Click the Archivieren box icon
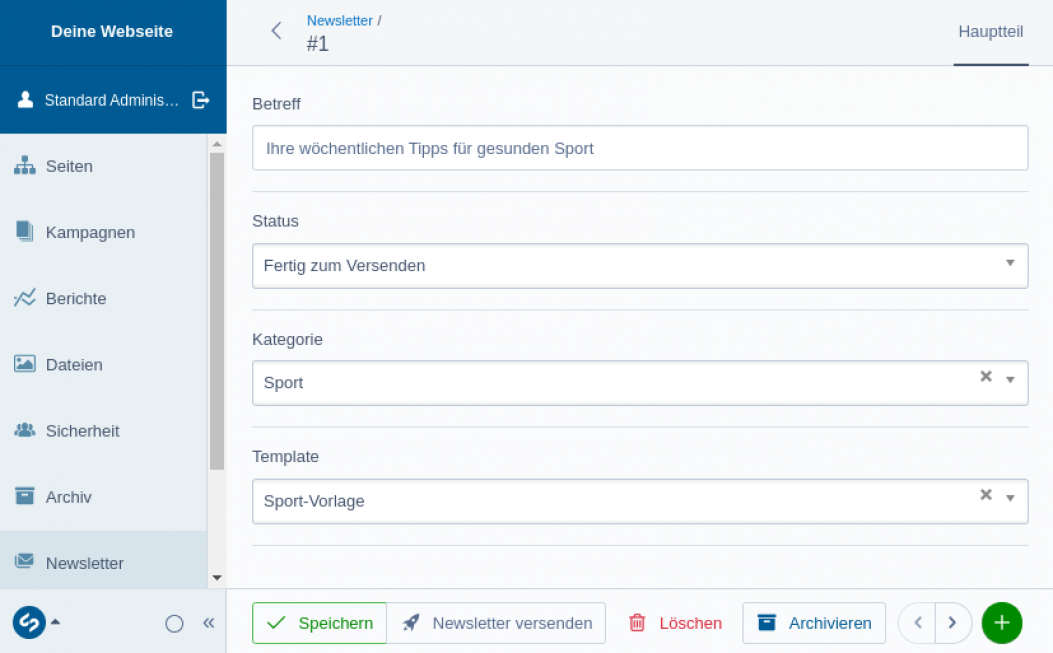The height and width of the screenshot is (653, 1053). click(767, 622)
